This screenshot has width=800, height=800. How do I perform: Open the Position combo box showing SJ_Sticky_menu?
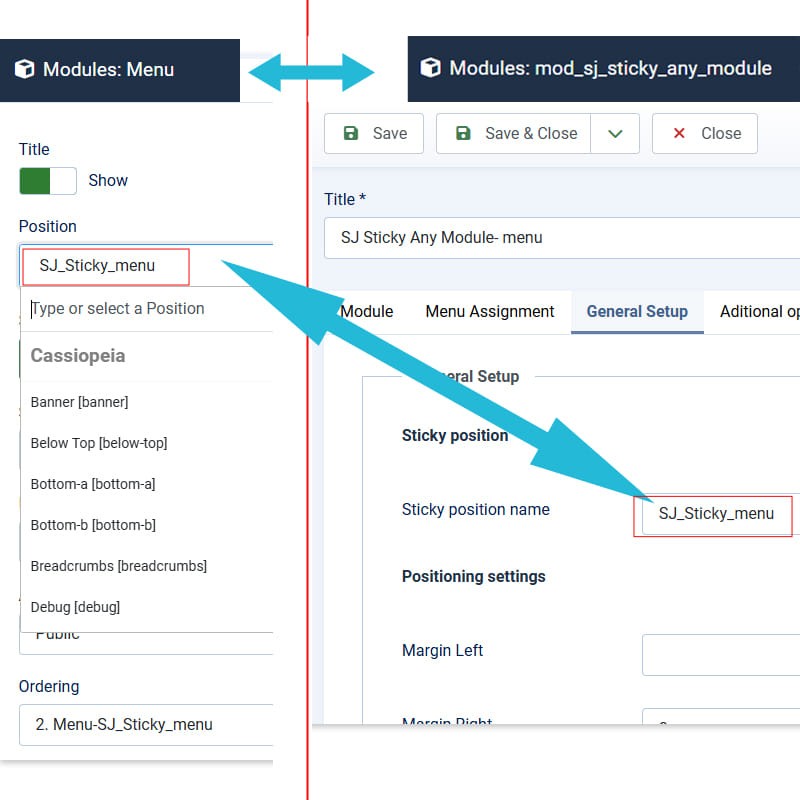pyautogui.click(x=146, y=266)
